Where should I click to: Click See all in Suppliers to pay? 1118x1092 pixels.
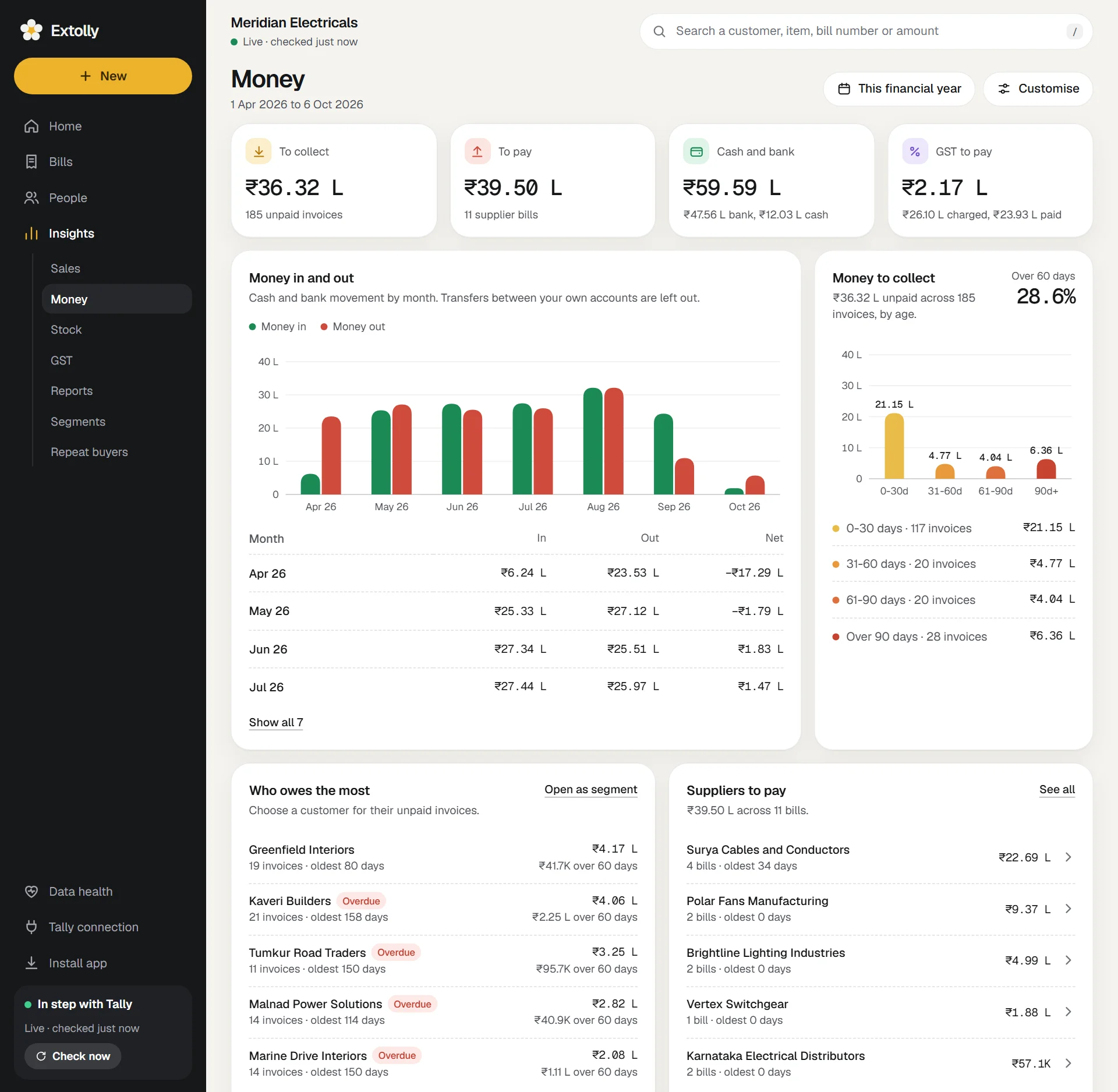(x=1057, y=790)
